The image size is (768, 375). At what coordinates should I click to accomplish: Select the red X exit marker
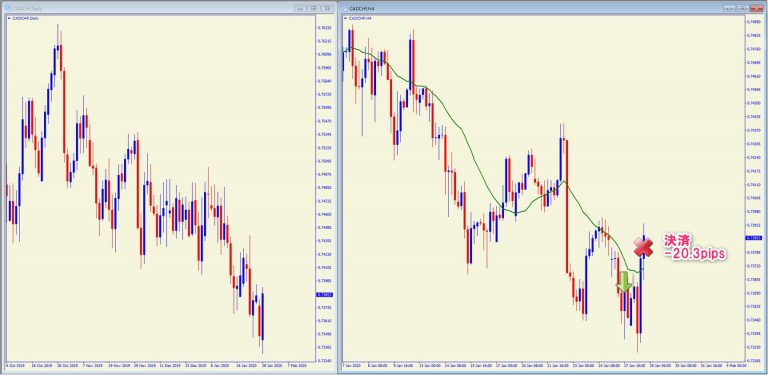[644, 247]
